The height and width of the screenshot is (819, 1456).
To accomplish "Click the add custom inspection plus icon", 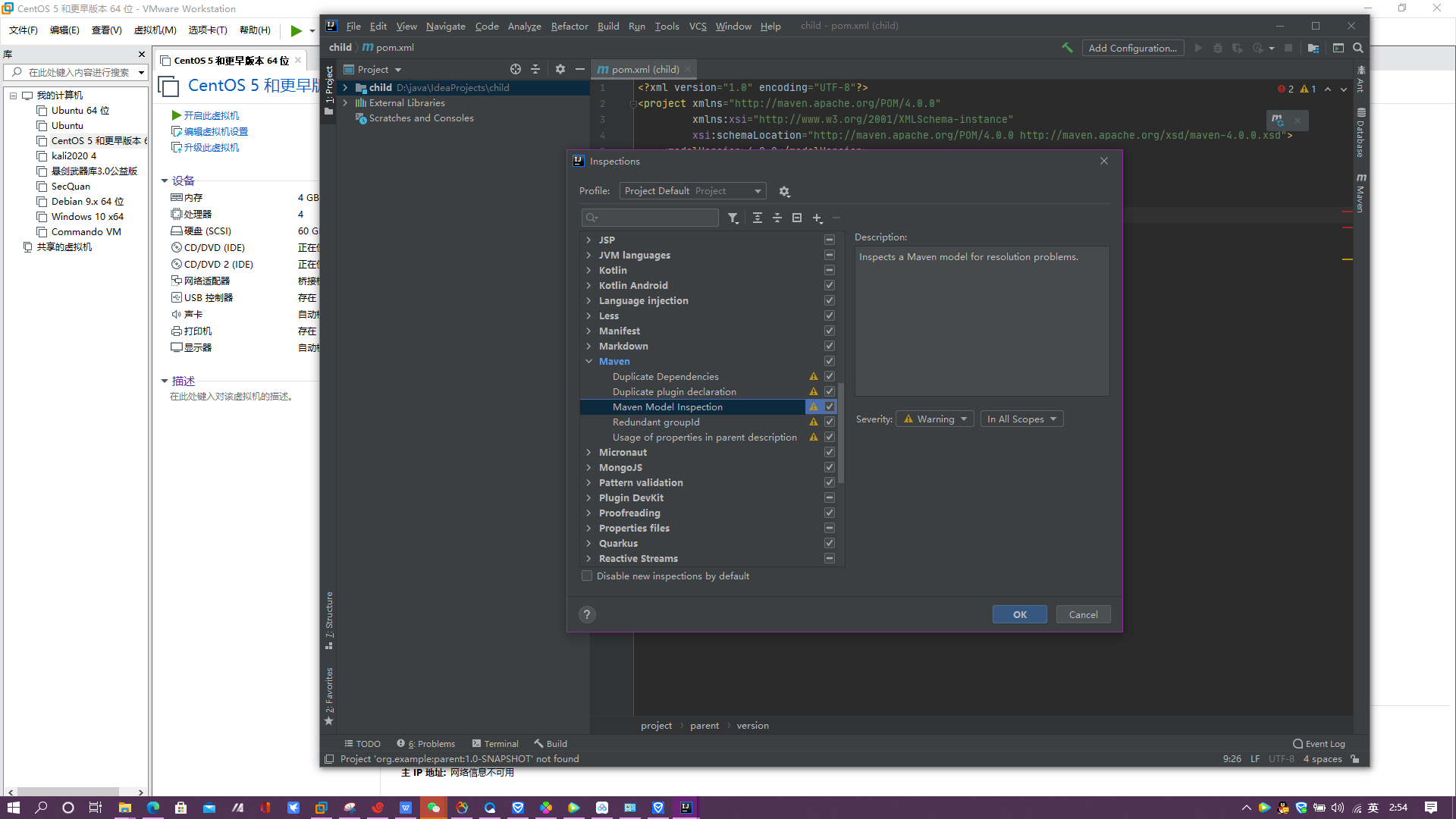I will coord(817,218).
